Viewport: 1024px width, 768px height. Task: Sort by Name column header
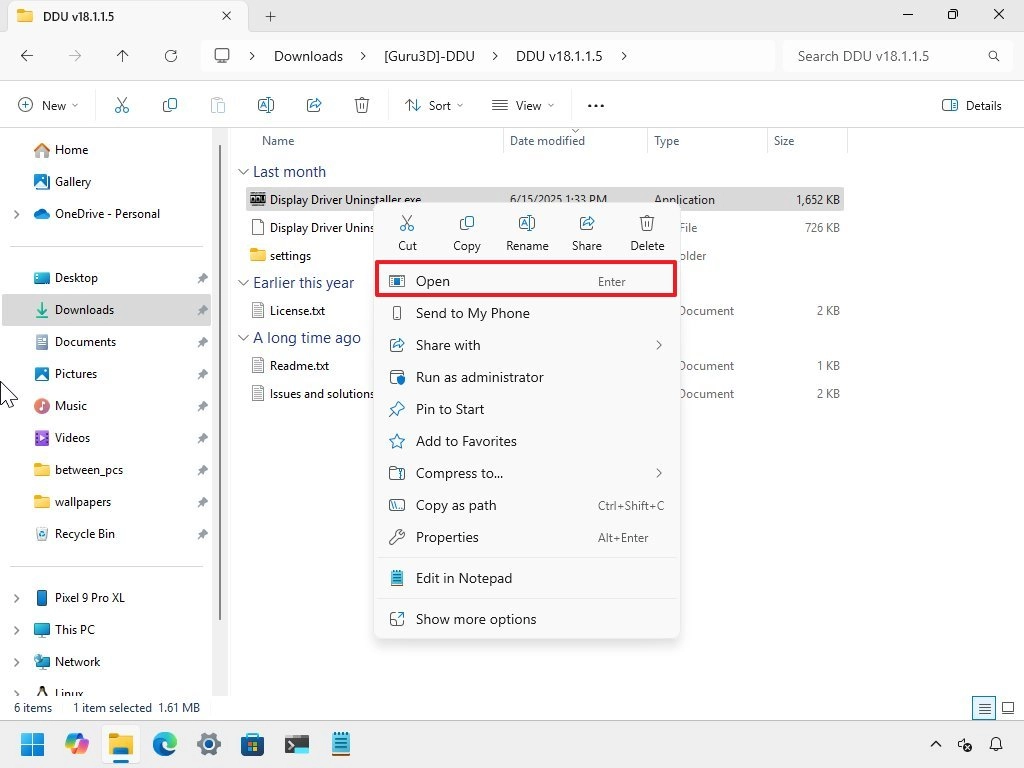click(x=278, y=140)
